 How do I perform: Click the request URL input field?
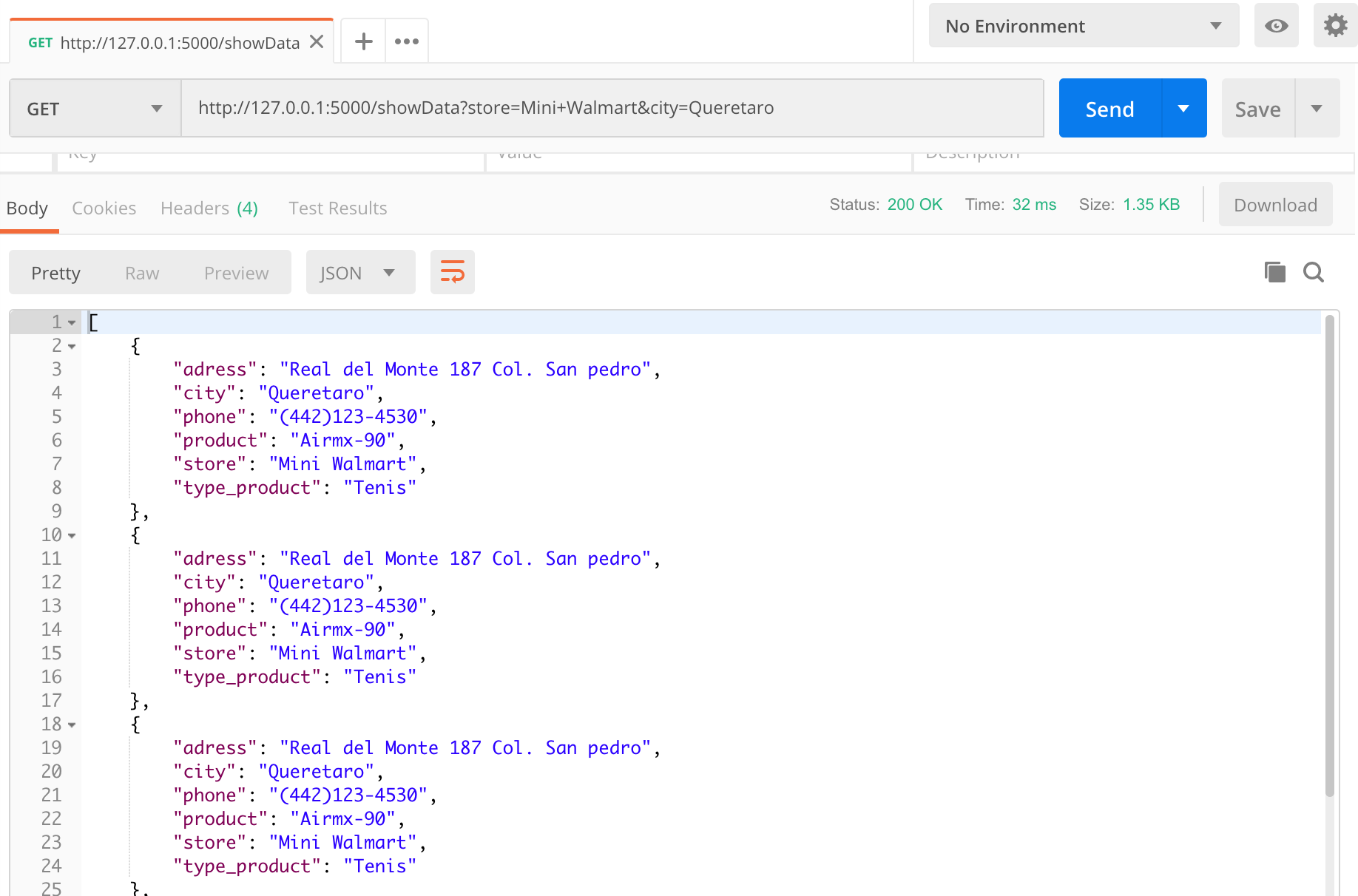coord(612,108)
